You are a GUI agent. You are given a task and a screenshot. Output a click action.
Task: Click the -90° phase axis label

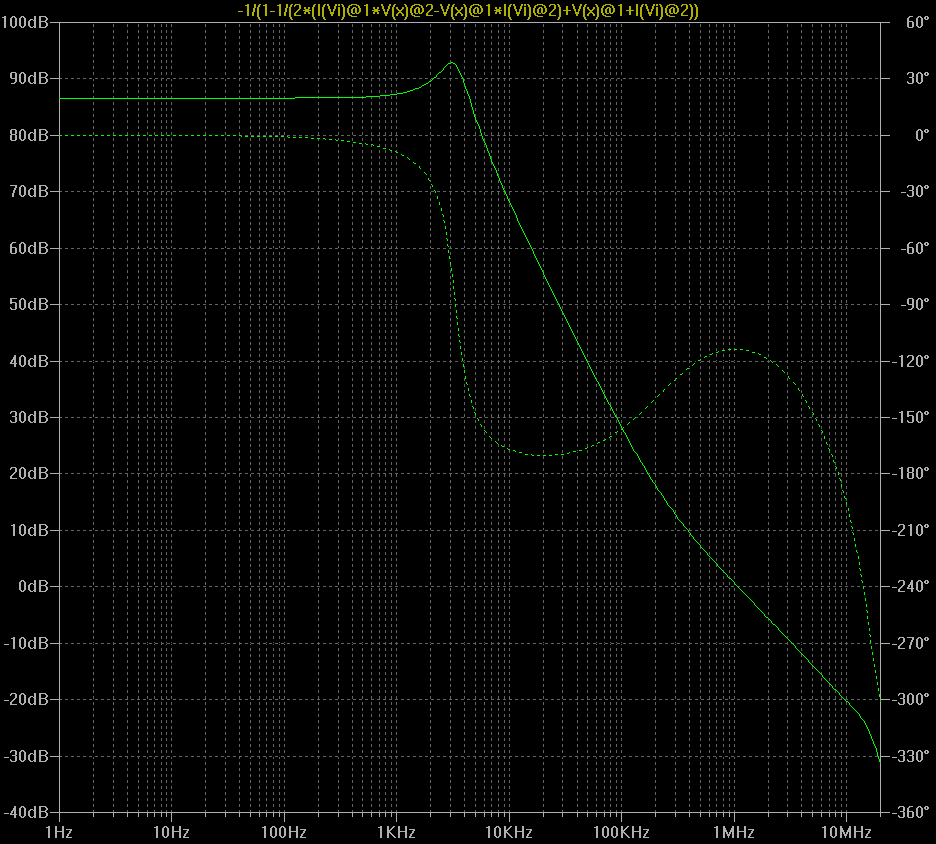915,304
